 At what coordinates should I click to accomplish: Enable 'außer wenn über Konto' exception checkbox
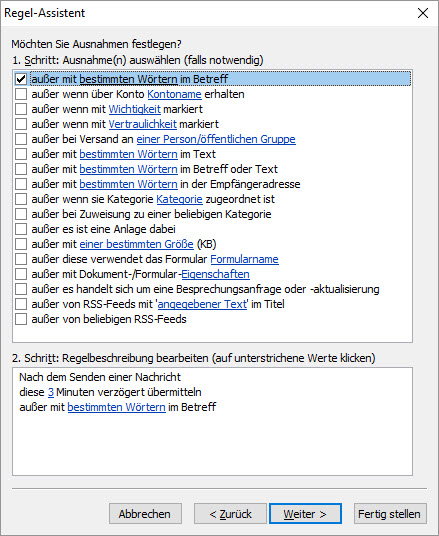pyautogui.click(x=21, y=94)
